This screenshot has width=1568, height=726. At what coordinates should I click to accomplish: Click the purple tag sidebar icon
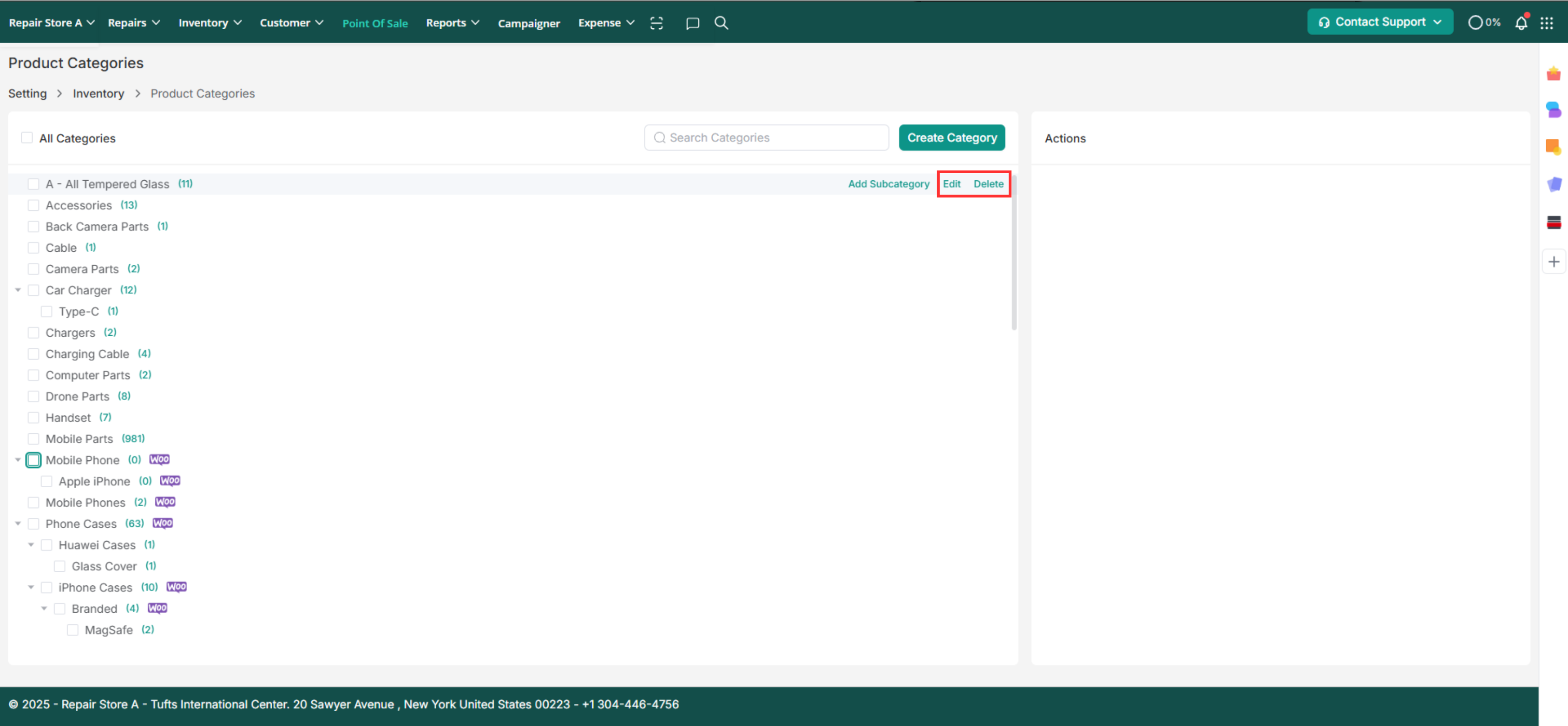tap(1554, 184)
